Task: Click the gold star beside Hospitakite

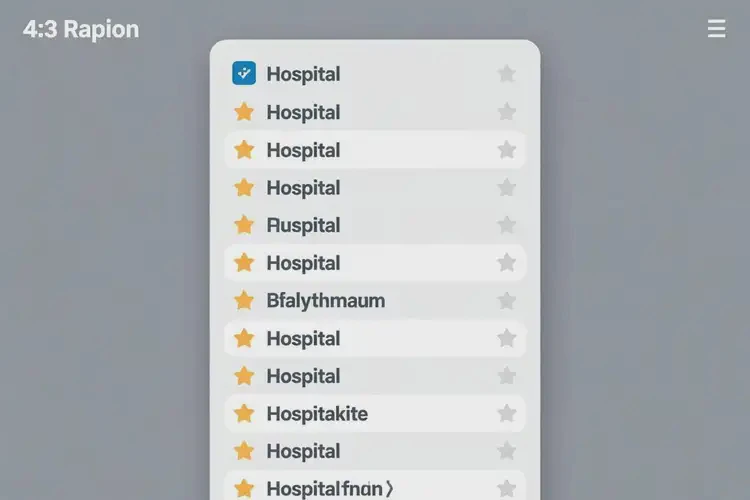Action: point(243,413)
